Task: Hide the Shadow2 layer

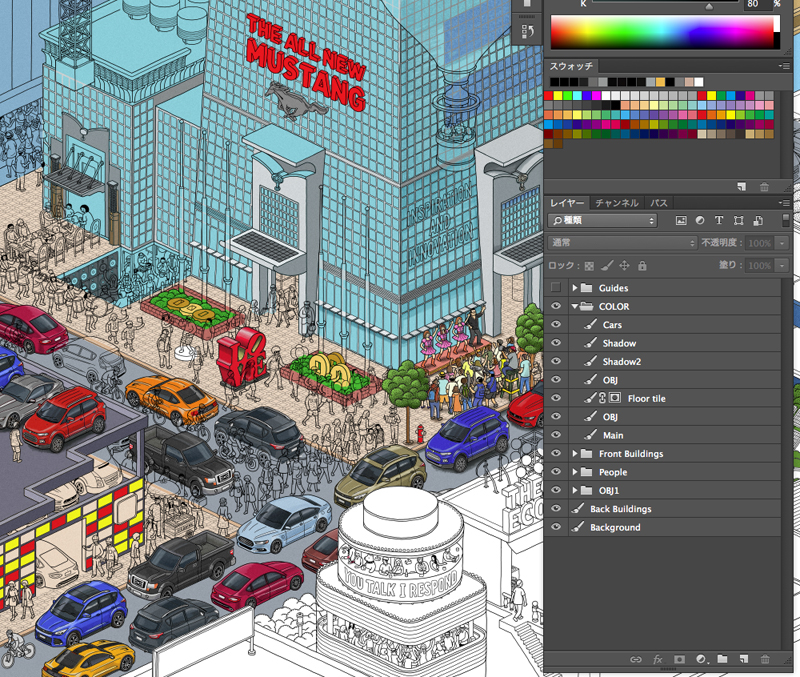Action: point(556,361)
